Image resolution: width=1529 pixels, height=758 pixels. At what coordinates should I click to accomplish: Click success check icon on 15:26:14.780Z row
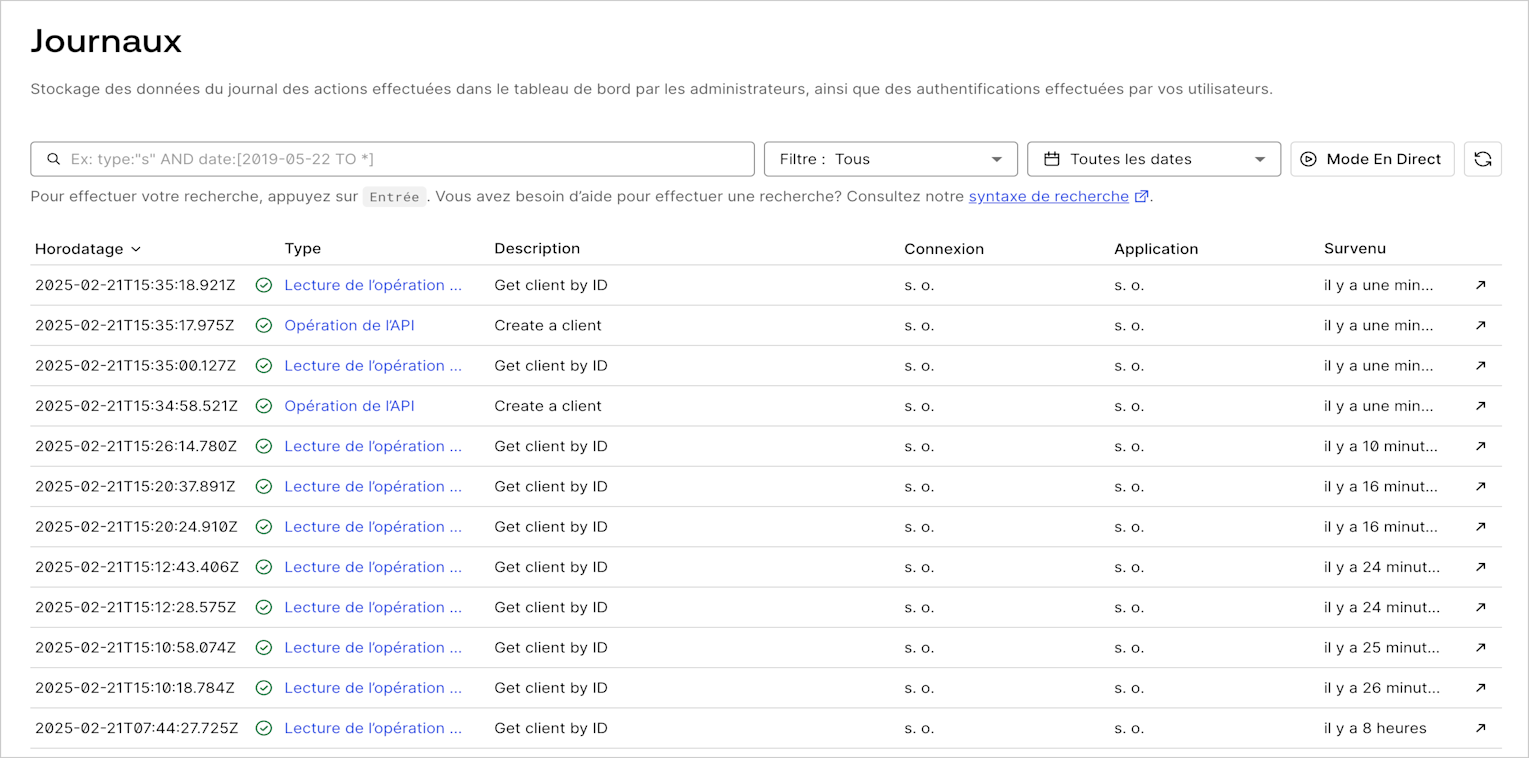(264, 446)
